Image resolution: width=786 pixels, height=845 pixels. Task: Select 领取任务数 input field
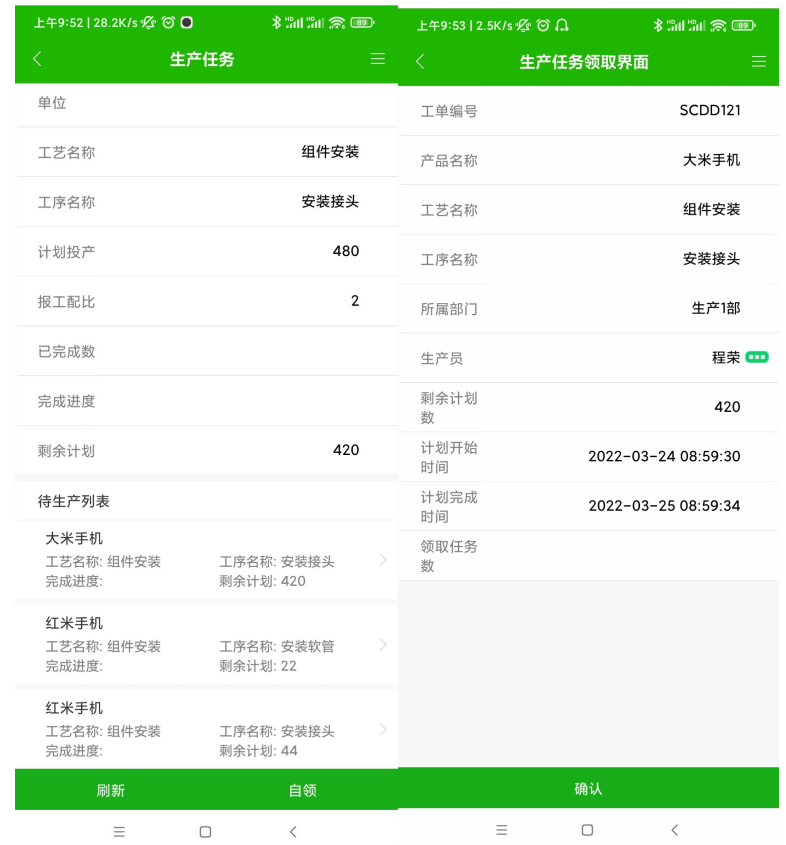[x=589, y=556]
